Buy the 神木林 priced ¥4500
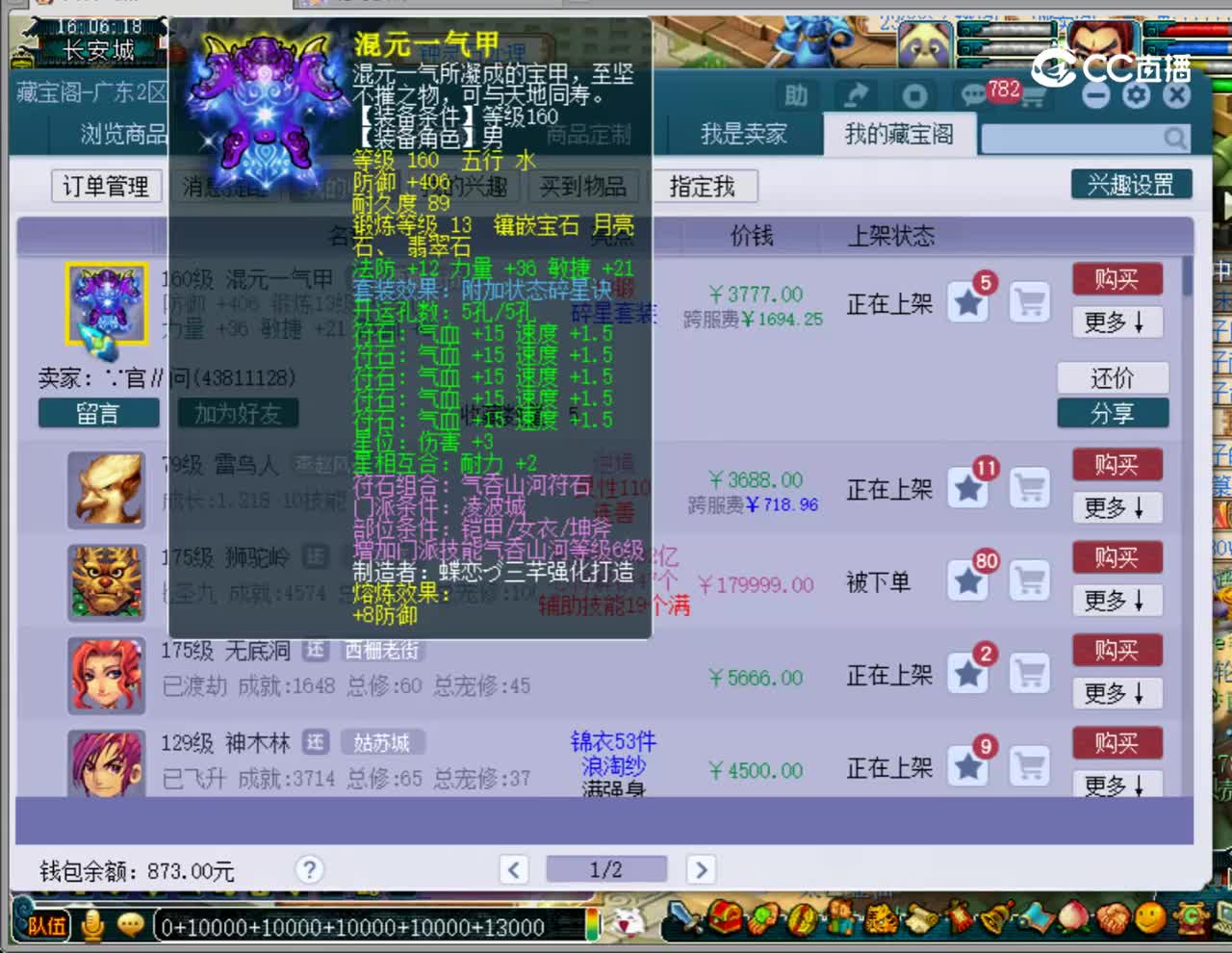This screenshot has height=953, width=1232. 1116,743
